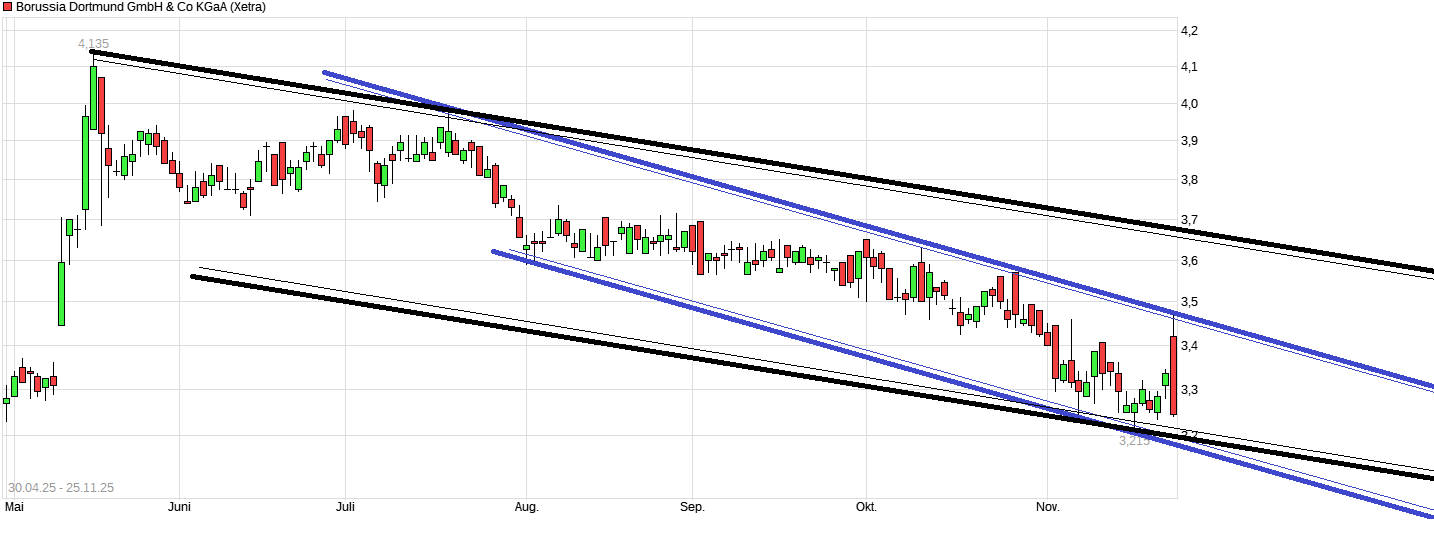Click the 3,5 price axis label
Image resolution: width=1434 pixels, height=535 pixels.
click(1189, 302)
